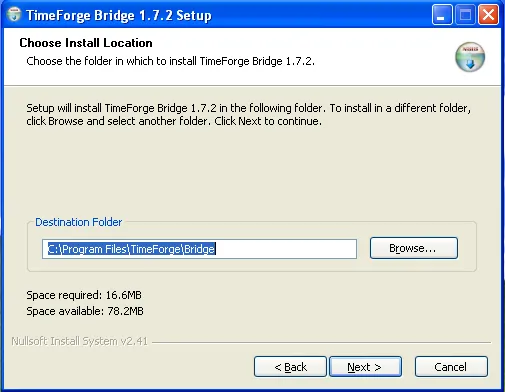
Task: Click 'Space required: 16.6MB' text
Action: 84,295
